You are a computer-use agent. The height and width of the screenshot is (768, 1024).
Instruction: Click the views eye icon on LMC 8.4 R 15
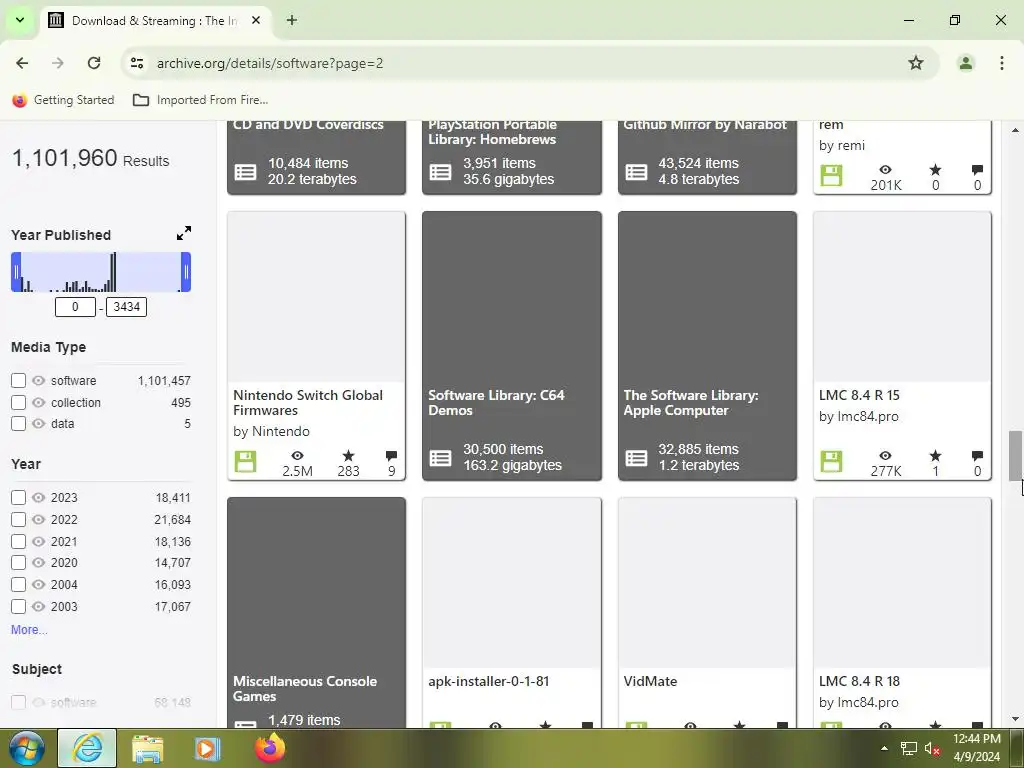click(885, 455)
